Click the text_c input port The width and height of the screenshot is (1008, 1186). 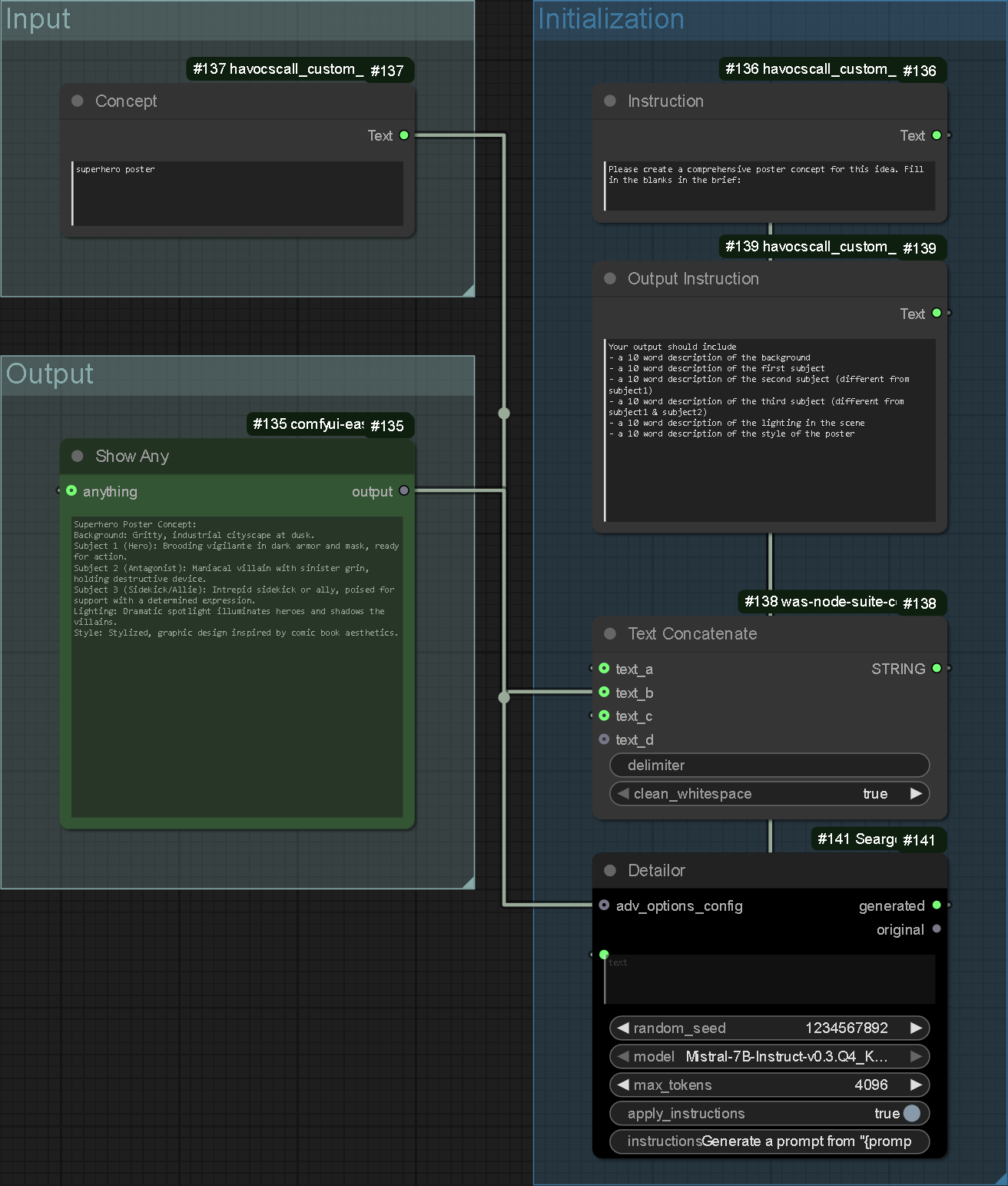tap(604, 716)
